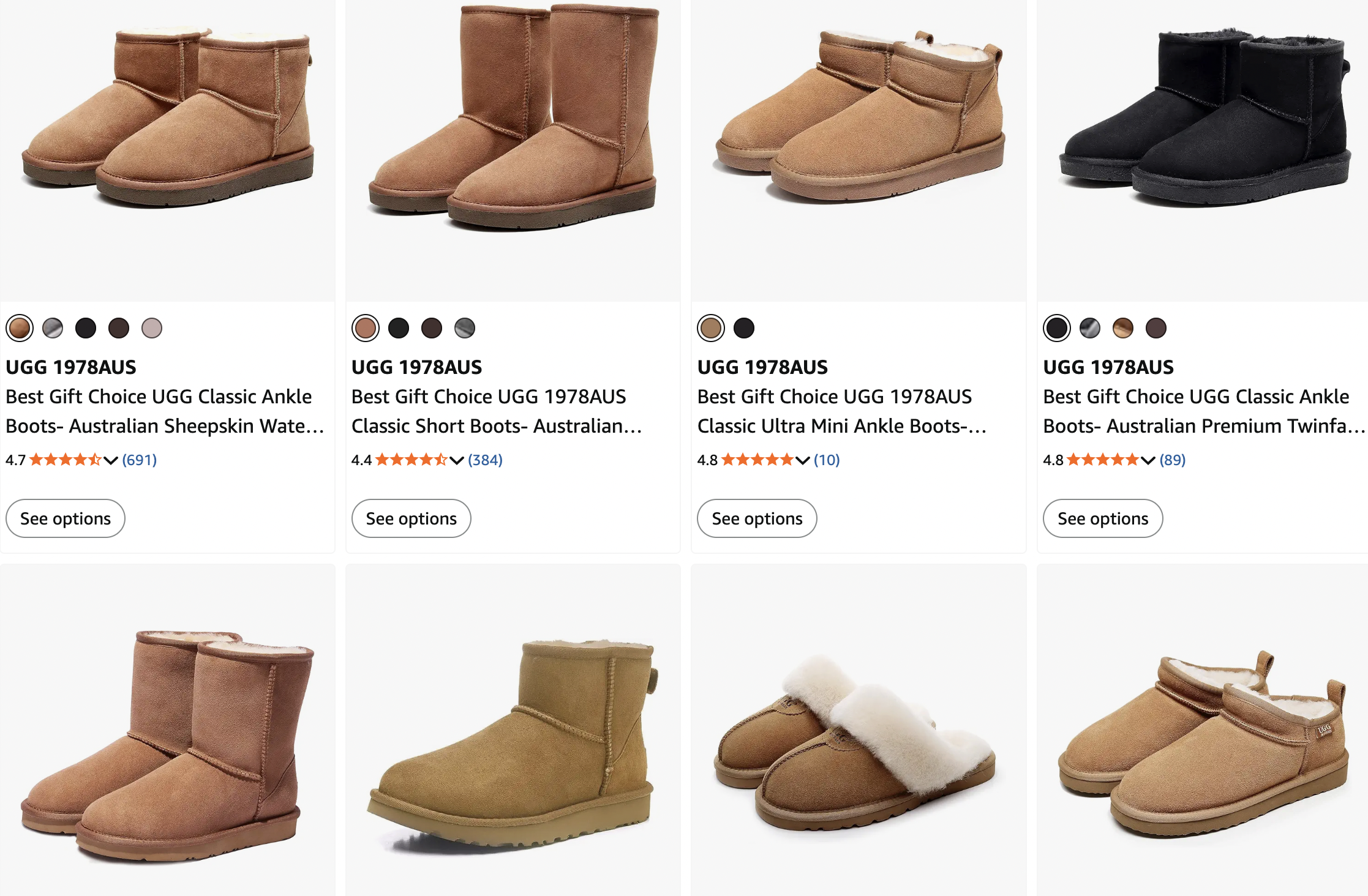Pick the dark brown swatch on Classic Short Boots
Image resolution: width=1368 pixels, height=896 pixels.
pyautogui.click(x=432, y=328)
